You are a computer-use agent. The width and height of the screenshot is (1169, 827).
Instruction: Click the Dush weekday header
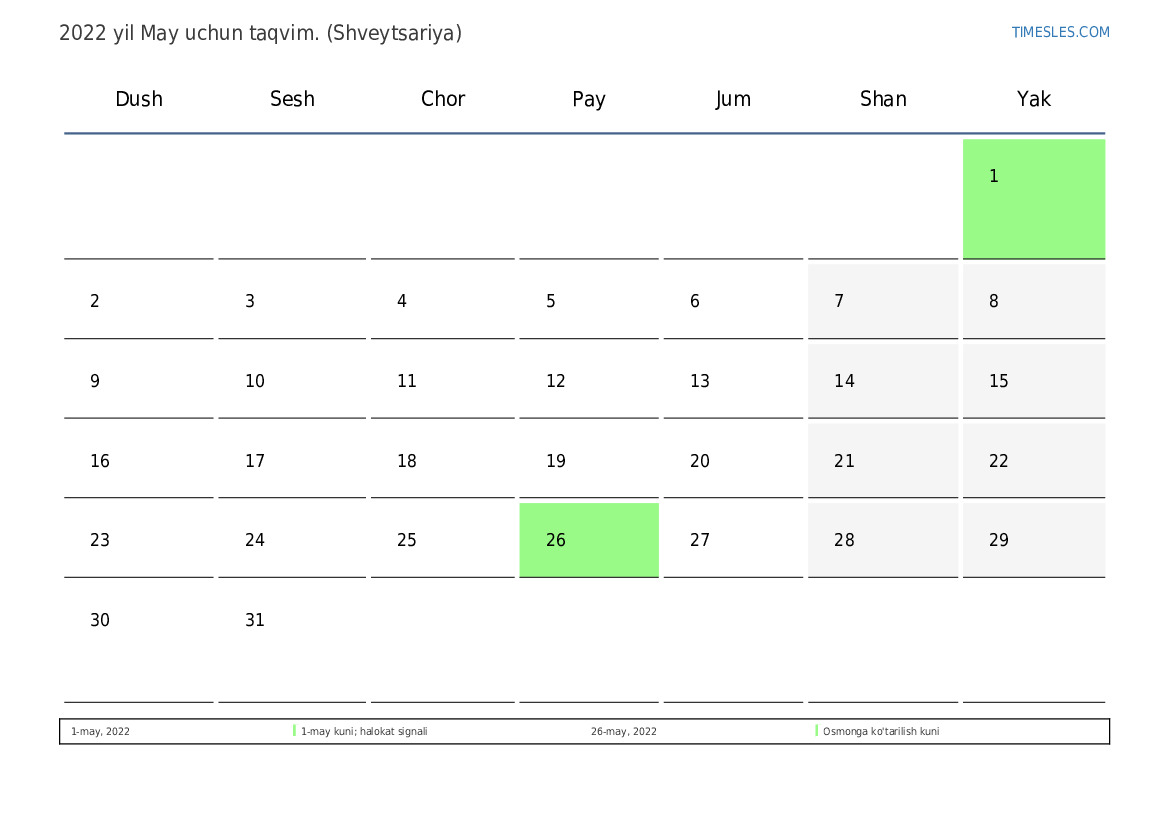coord(139,99)
